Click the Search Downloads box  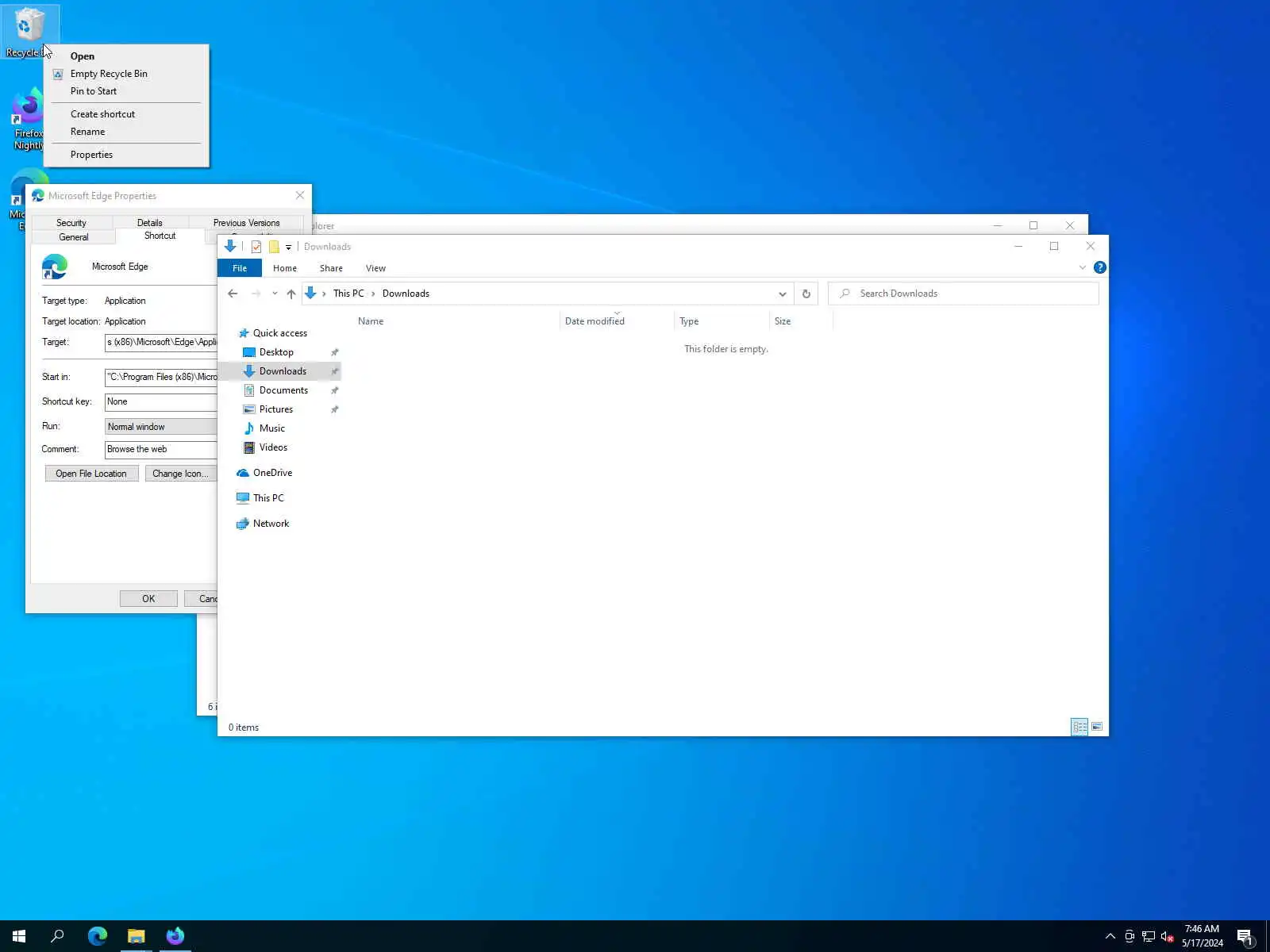click(964, 294)
